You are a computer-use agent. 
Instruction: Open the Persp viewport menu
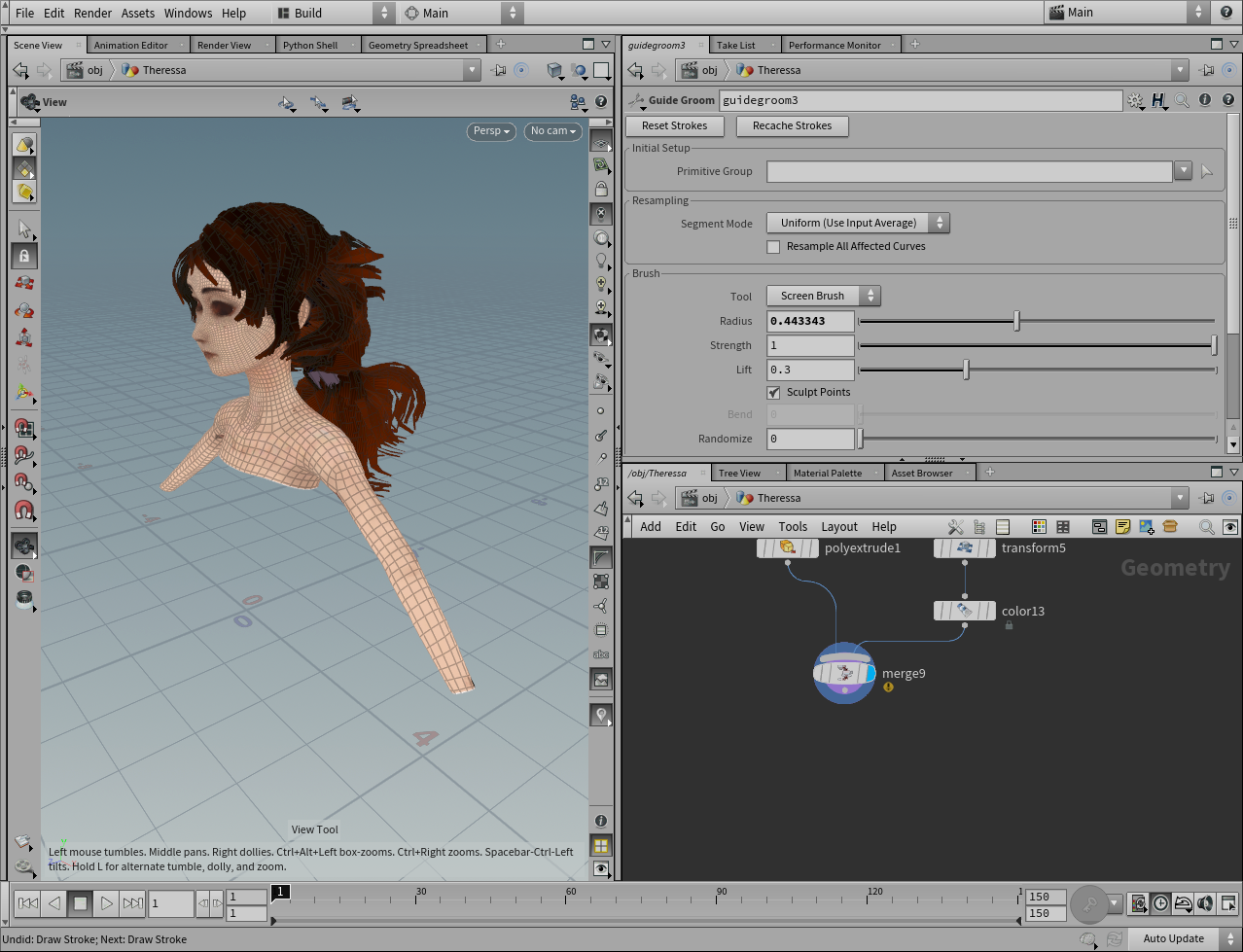[491, 130]
